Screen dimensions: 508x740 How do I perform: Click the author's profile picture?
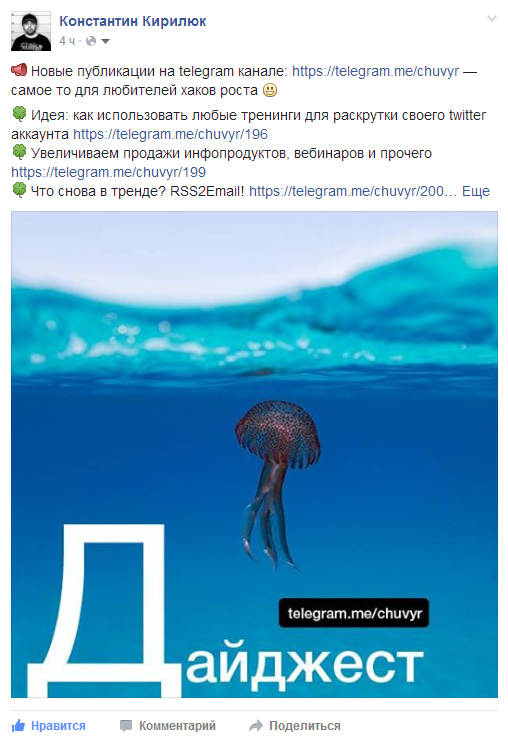(31, 31)
